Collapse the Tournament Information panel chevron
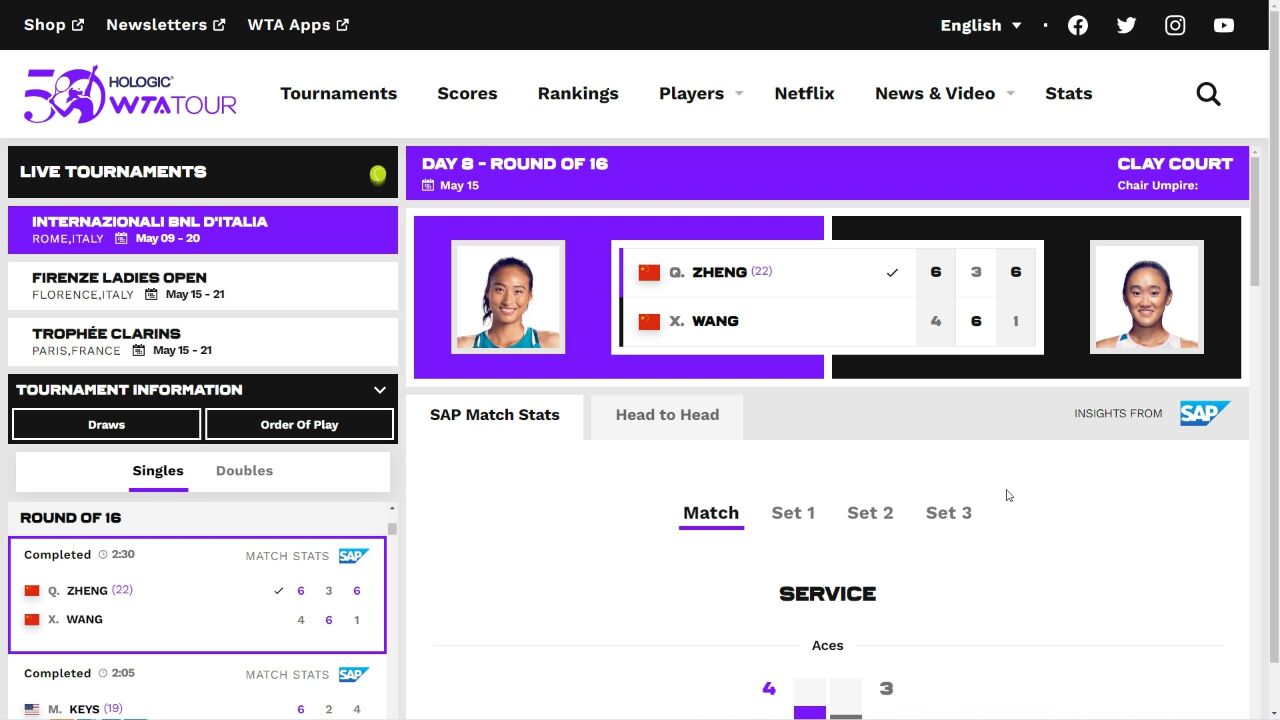The height and width of the screenshot is (720, 1280). 380,390
